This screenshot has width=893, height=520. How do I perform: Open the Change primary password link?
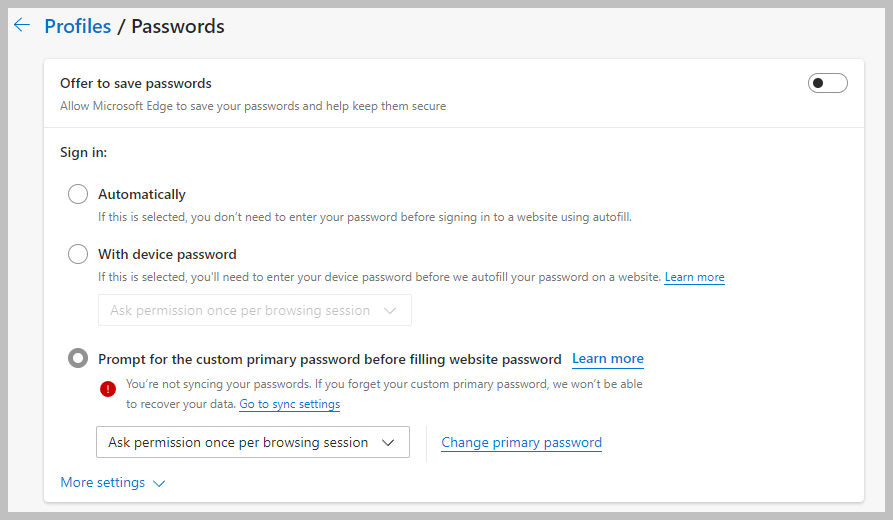(521, 443)
